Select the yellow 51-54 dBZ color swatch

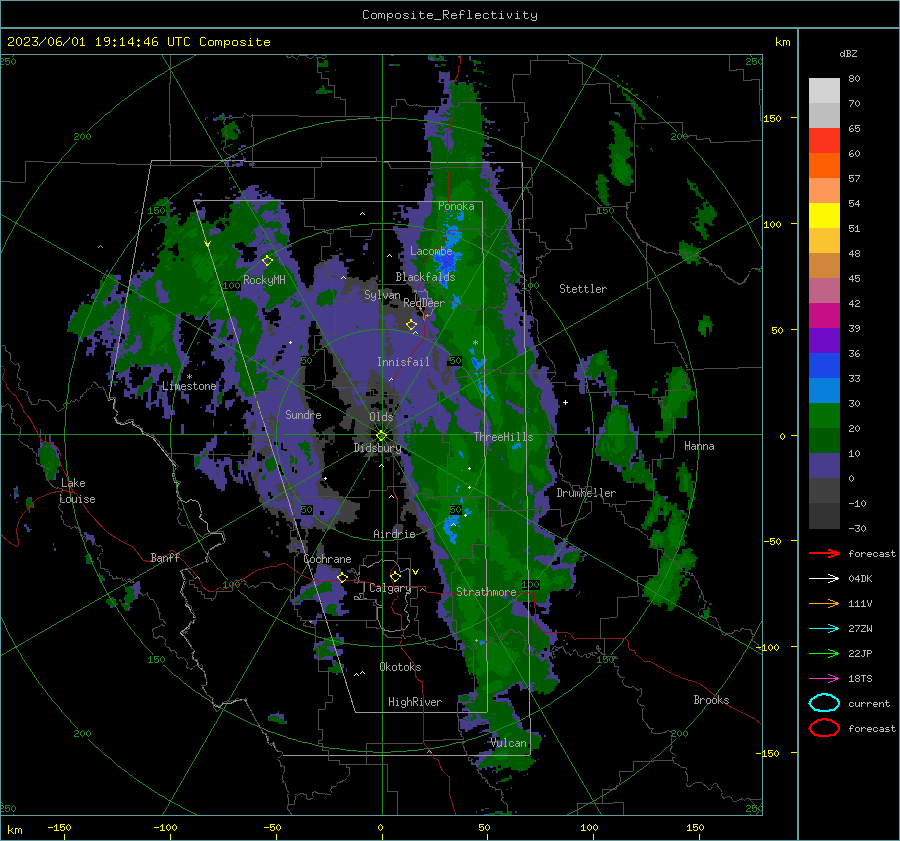[x=824, y=216]
